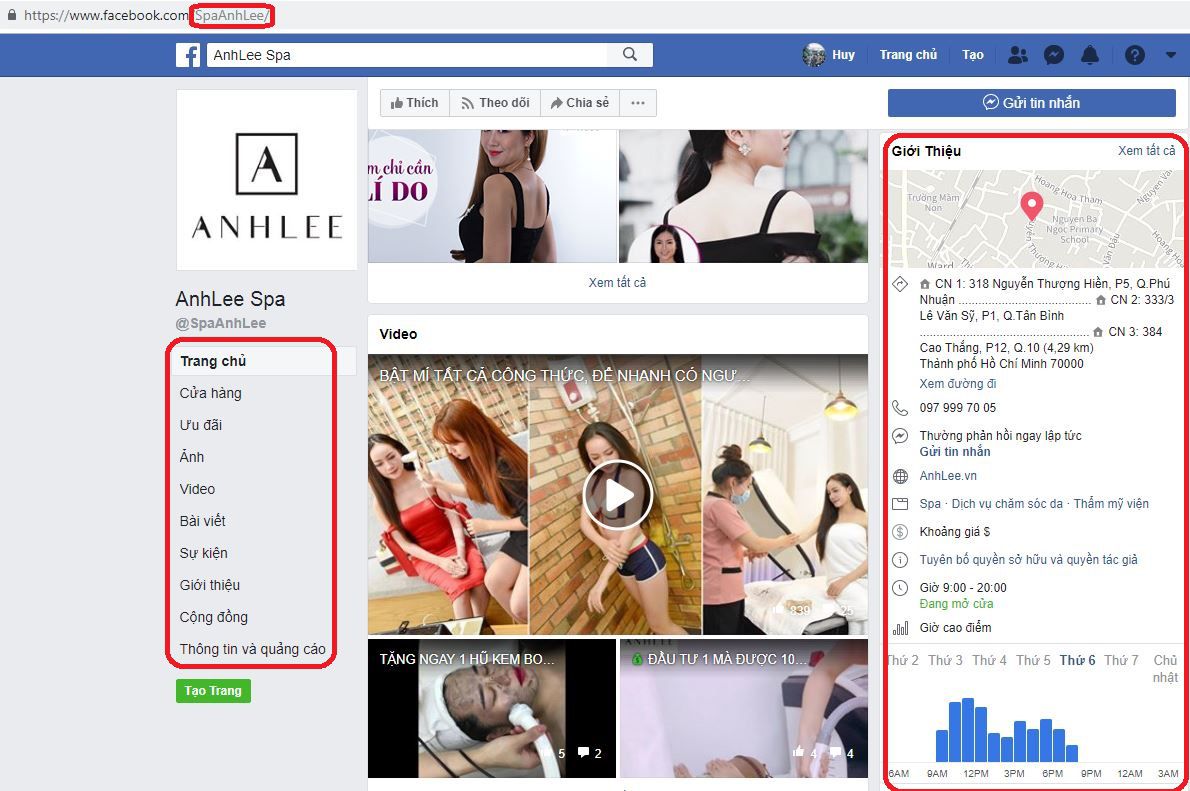1190x791 pixels.
Task: Click the messenger icon beside response time
Action: (x=900, y=436)
